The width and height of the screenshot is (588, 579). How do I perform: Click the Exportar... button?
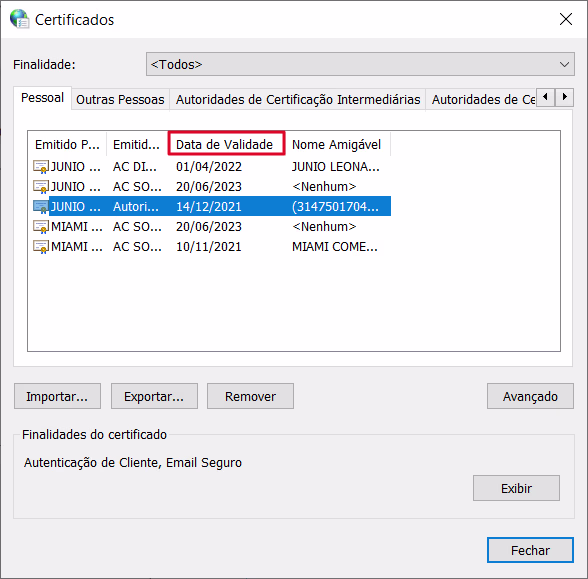[x=154, y=396]
